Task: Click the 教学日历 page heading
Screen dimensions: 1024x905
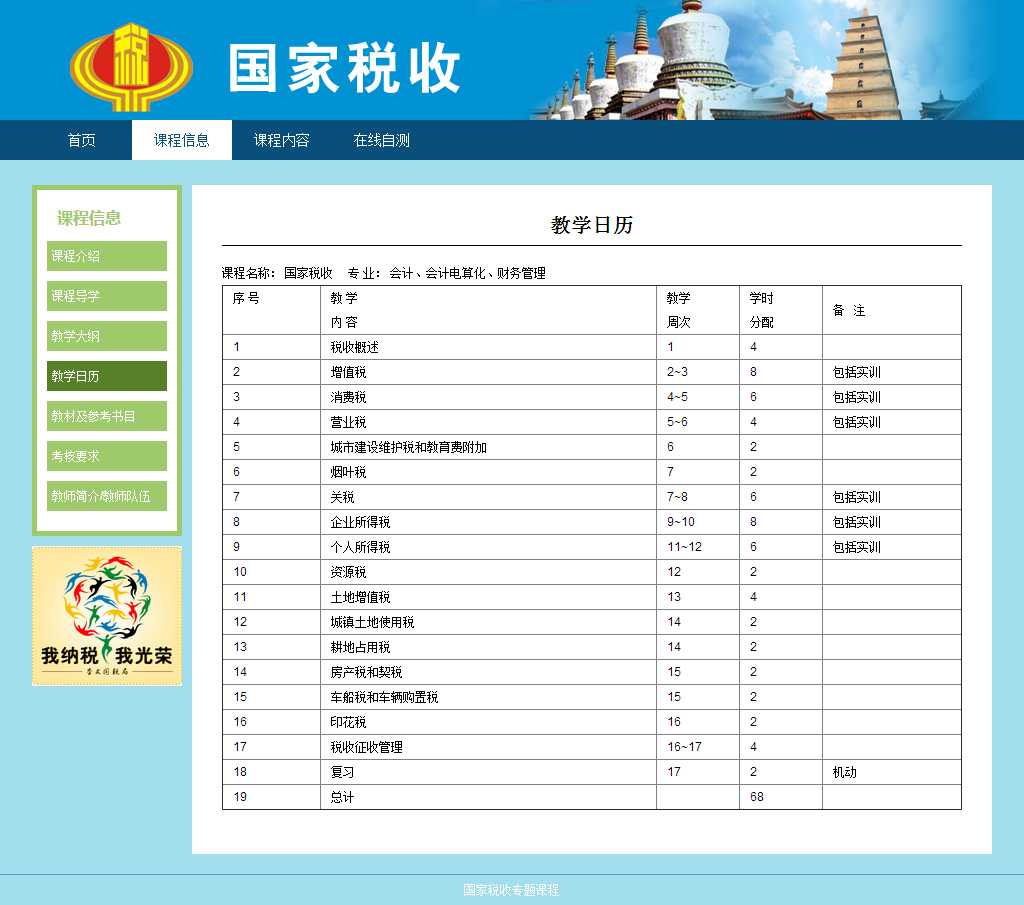Action: pyautogui.click(x=592, y=225)
